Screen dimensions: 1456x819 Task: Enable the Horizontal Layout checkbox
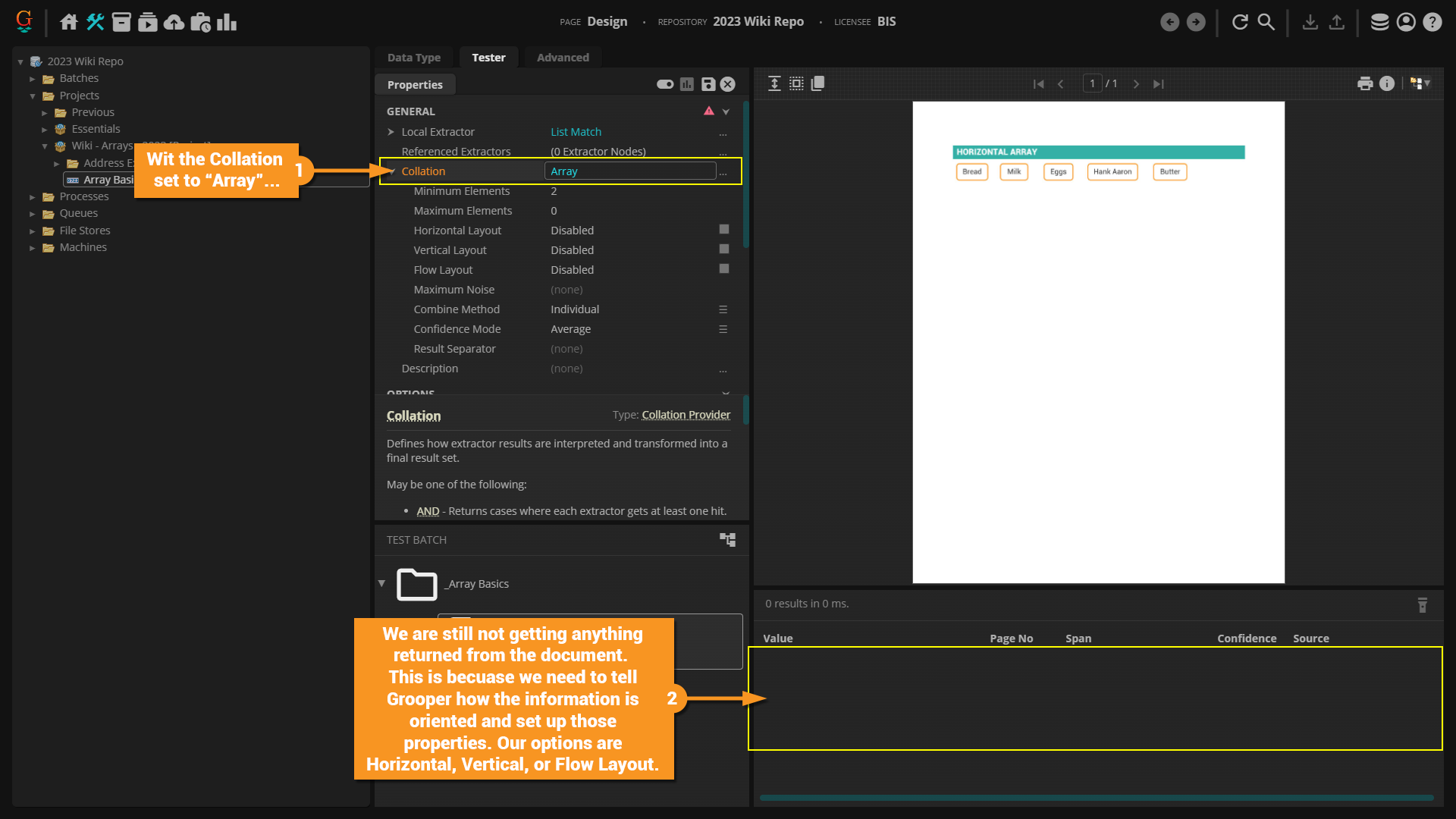tap(723, 230)
